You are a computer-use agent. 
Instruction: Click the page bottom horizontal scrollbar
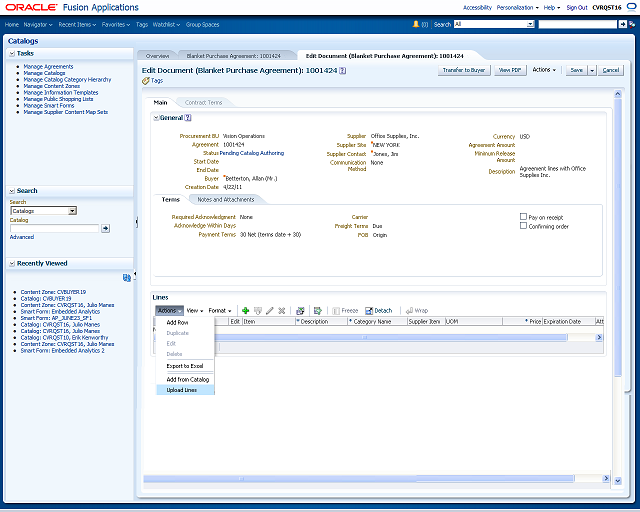[x=358, y=478]
